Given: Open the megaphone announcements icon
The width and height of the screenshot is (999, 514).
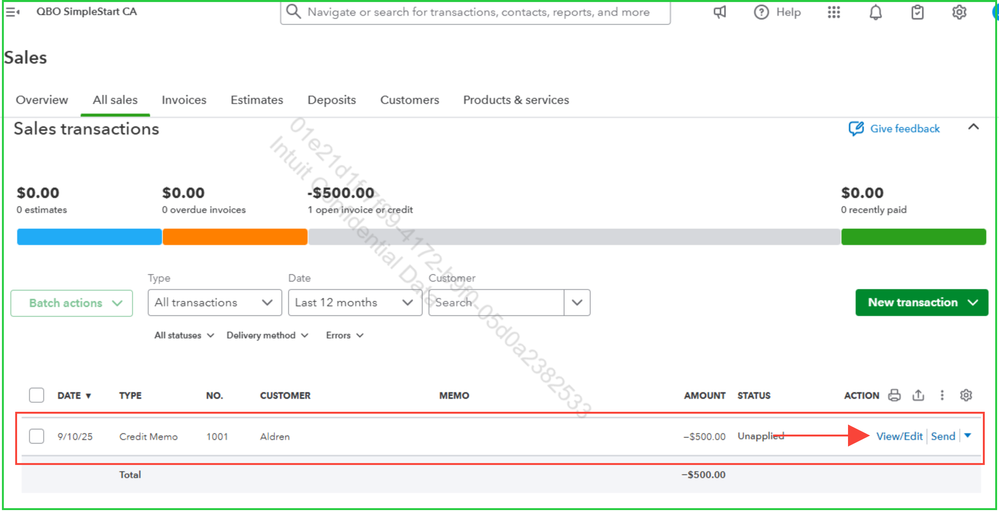Looking at the screenshot, I should tap(720, 12).
